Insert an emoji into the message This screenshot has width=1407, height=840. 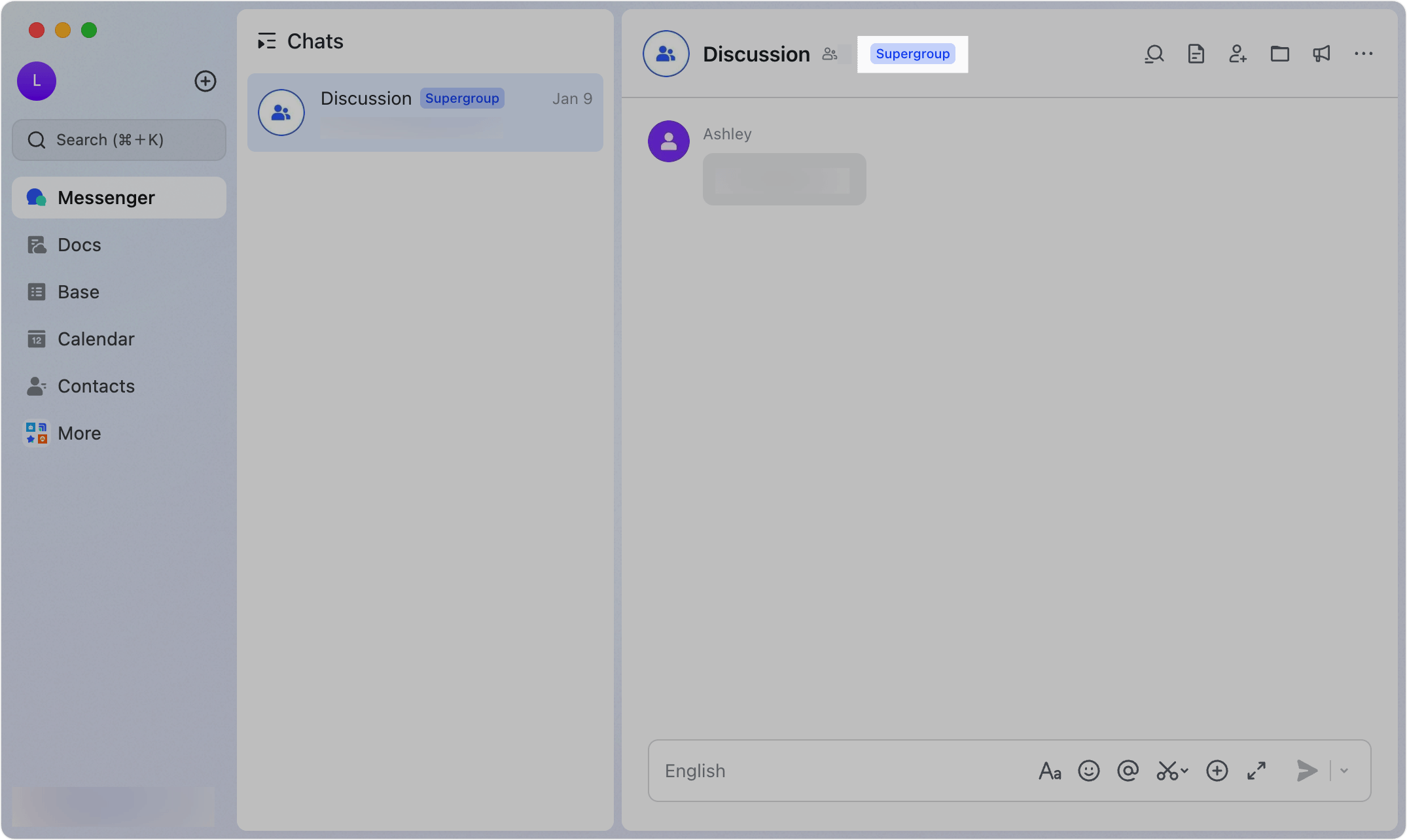[x=1088, y=771]
